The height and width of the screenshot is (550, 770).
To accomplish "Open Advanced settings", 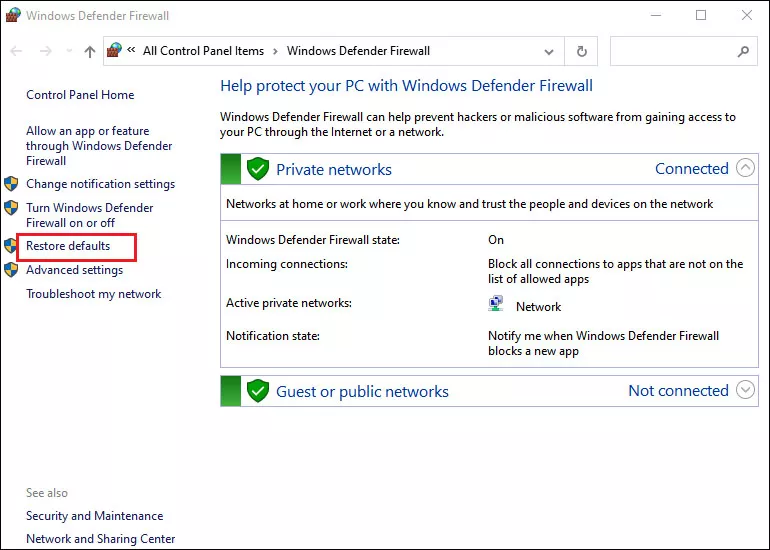I will pos(75,270).
